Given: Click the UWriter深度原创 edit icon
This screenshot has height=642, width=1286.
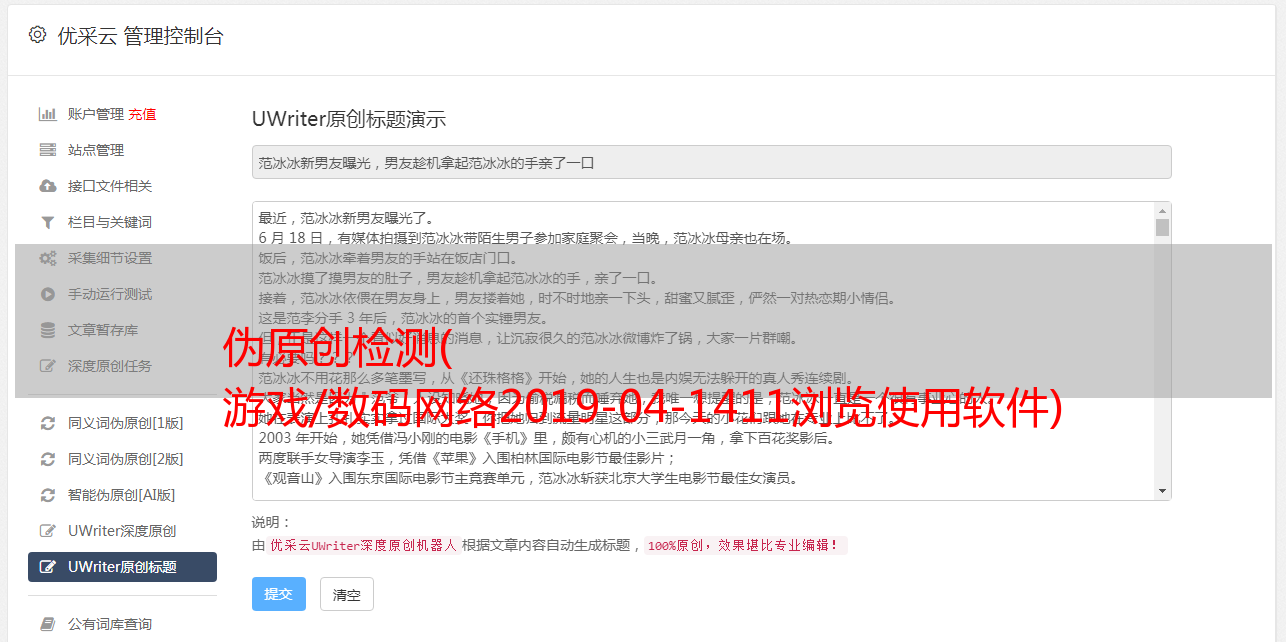Looking at the screenshot, I should point(47,531).
